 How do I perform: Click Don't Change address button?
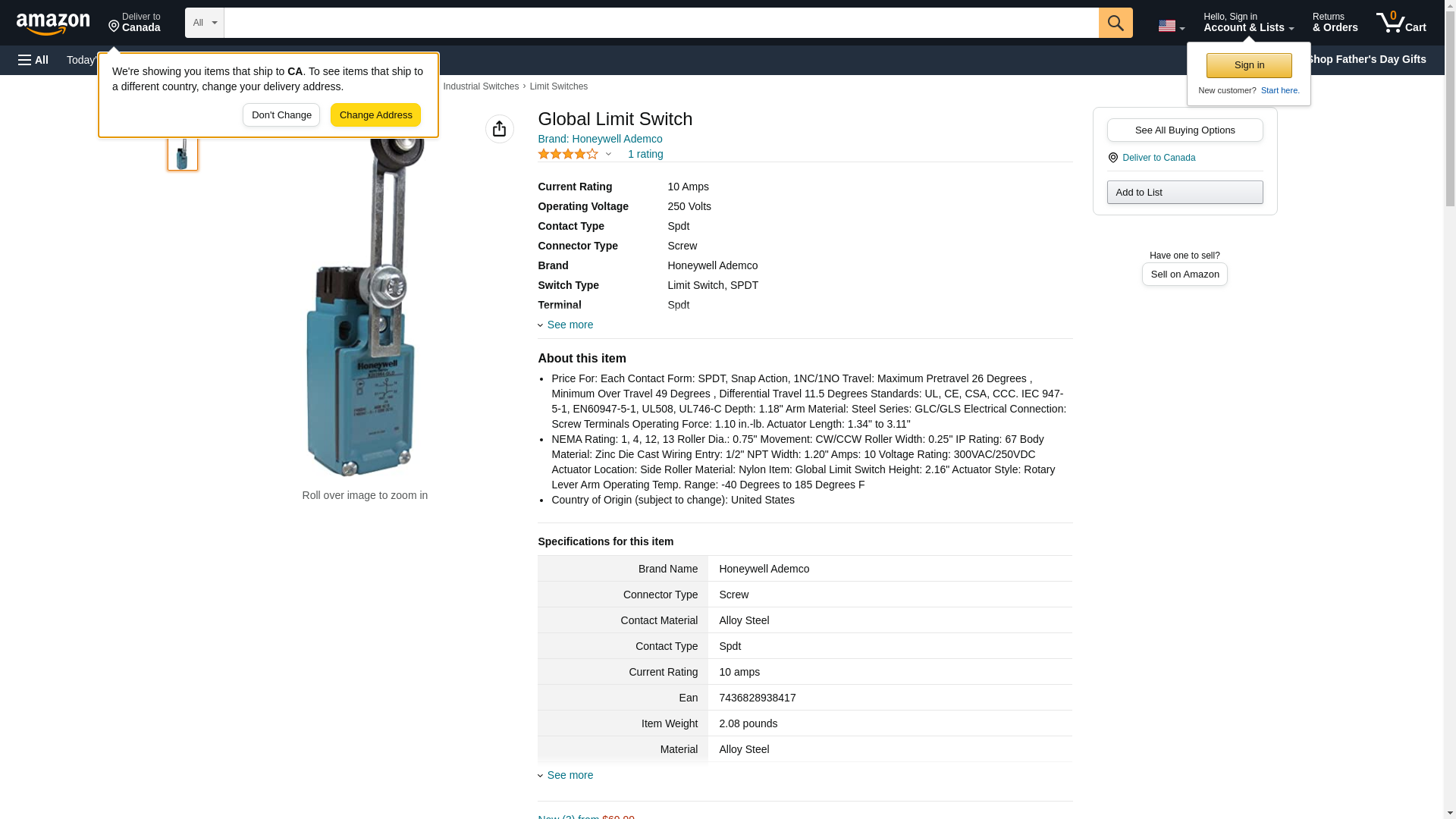click(281, 115)
